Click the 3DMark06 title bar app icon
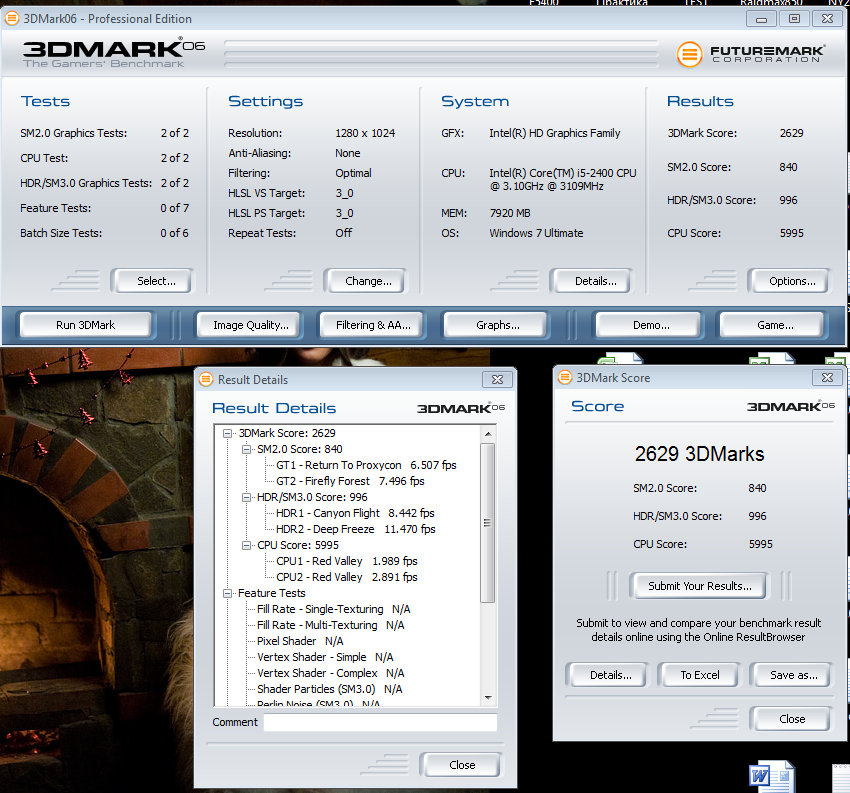 [12, 18]
